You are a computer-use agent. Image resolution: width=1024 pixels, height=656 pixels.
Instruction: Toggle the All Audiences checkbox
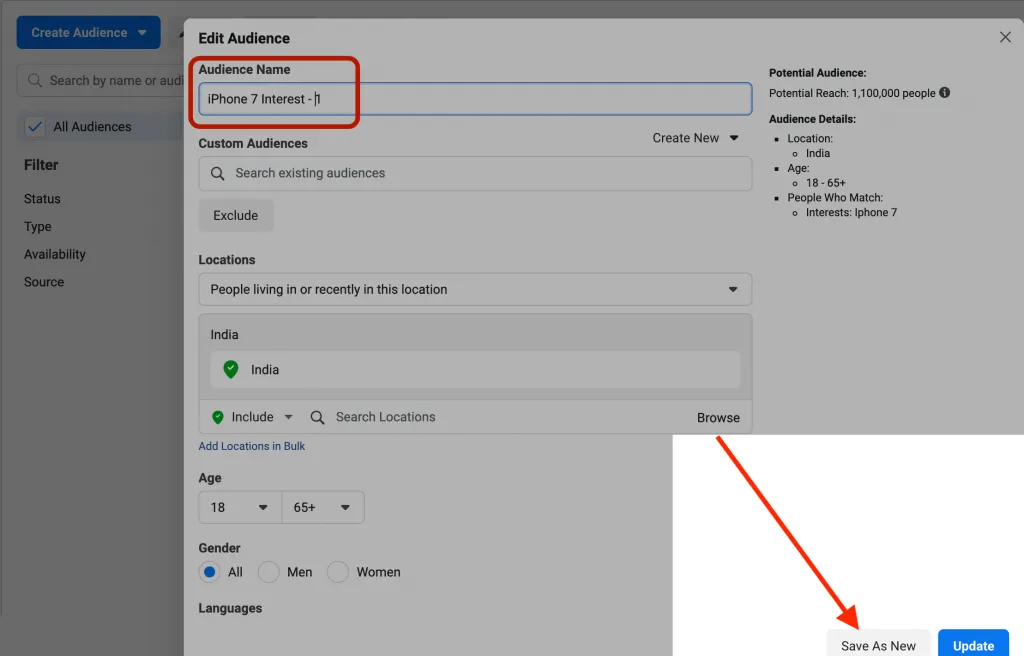click(35, 127)
